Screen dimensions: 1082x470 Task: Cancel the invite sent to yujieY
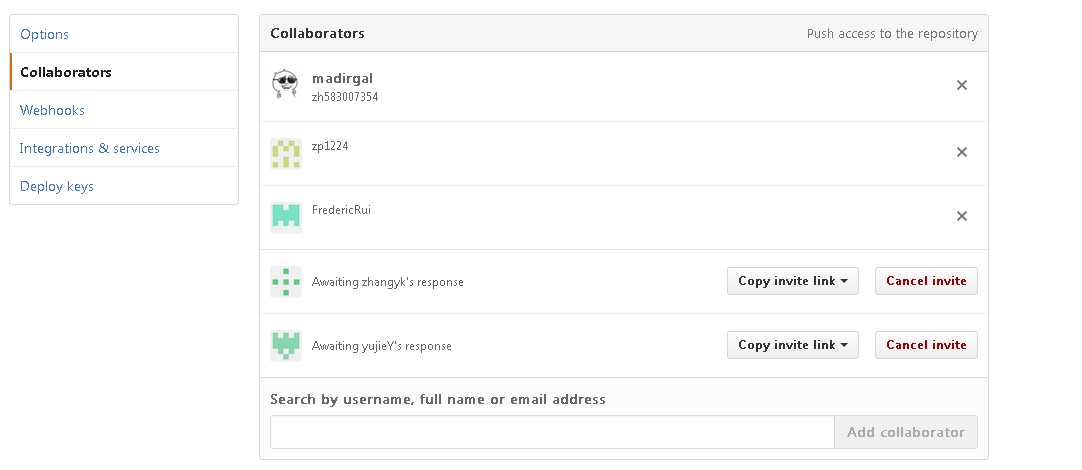pos(926,345)
